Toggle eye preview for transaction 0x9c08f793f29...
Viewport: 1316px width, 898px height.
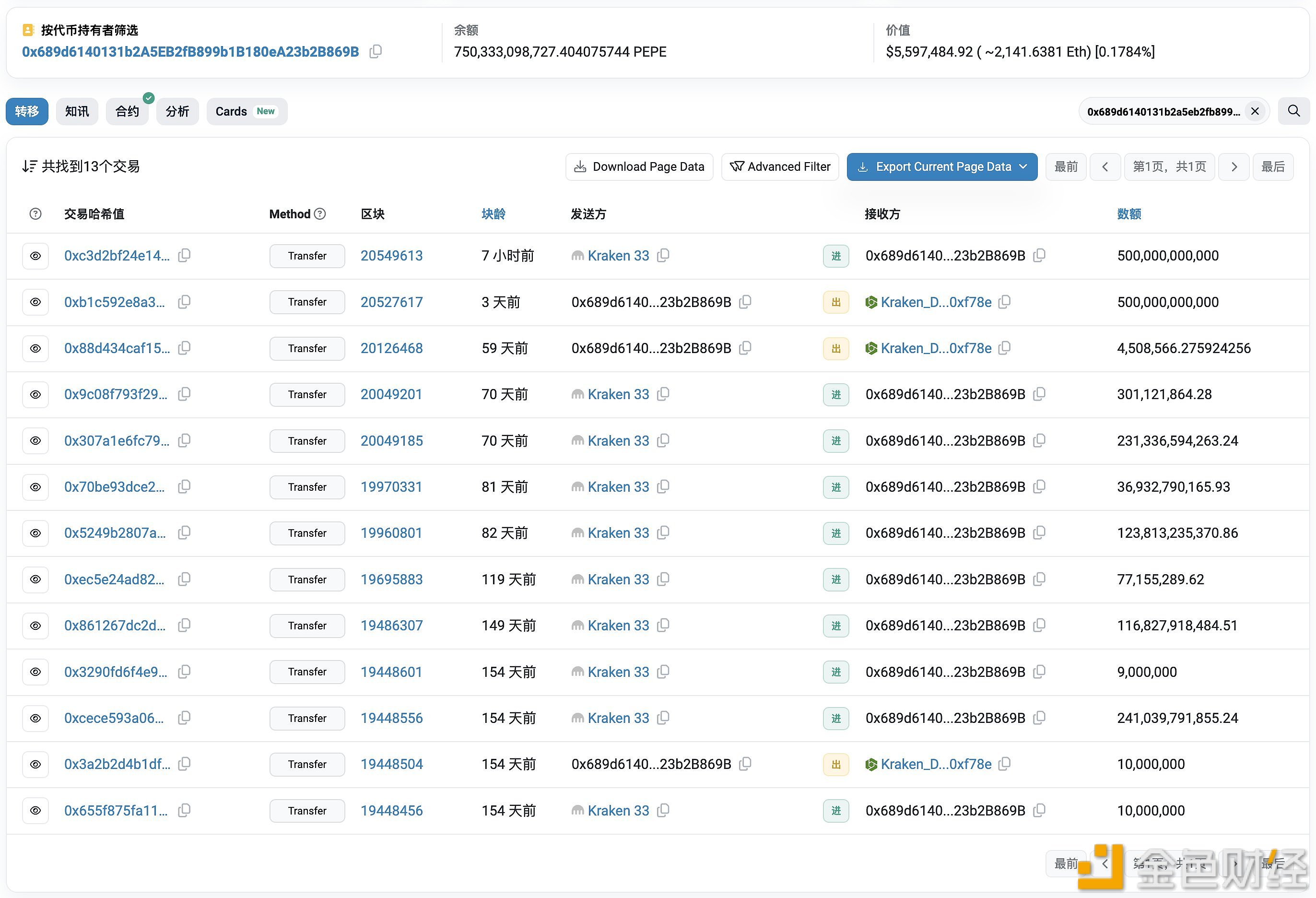[35, 394]
